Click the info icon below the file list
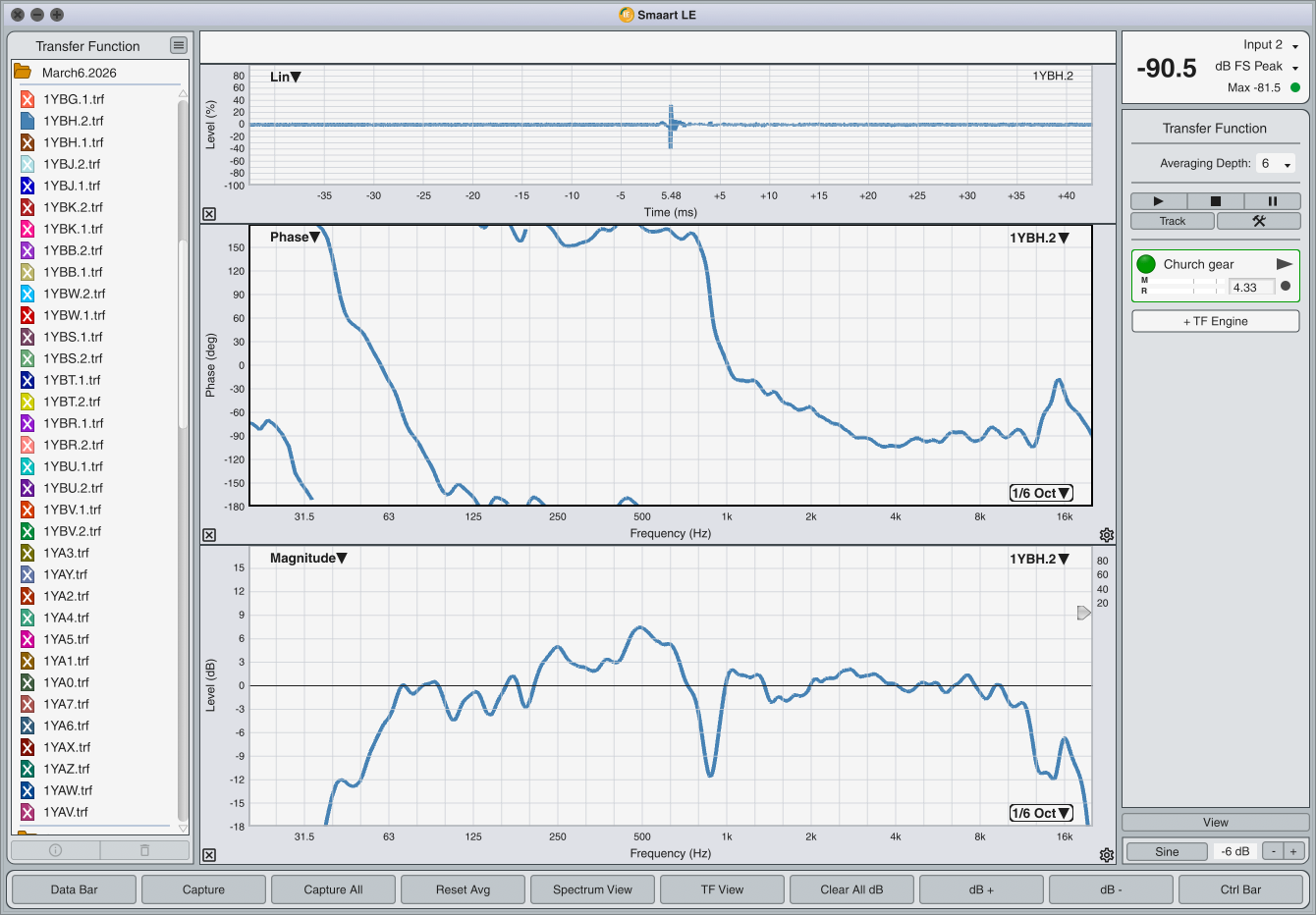Viewport: 1316px width, 915px height. 55,850
